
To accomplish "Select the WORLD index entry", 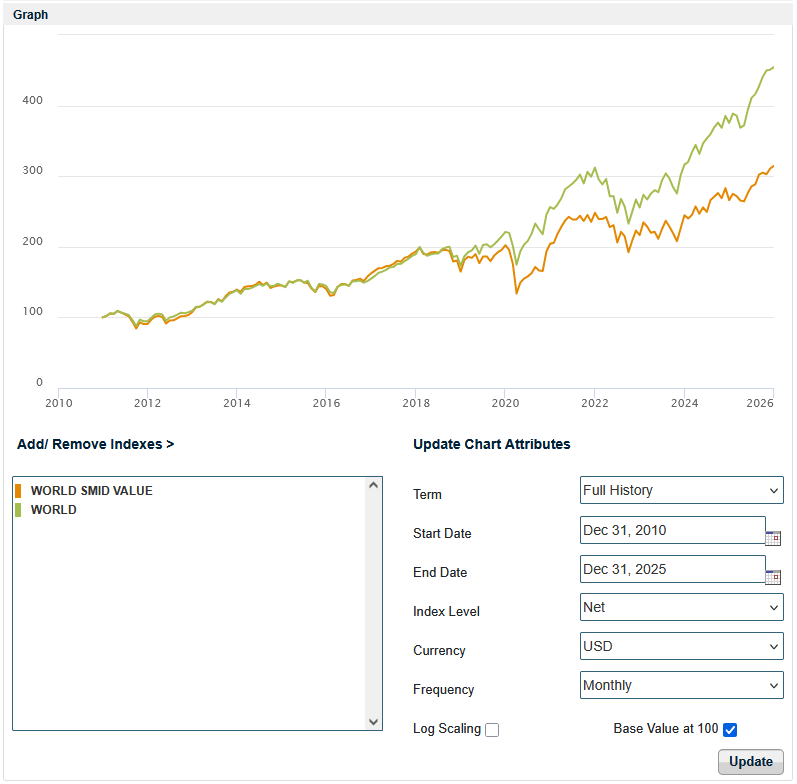I will 53,510.
